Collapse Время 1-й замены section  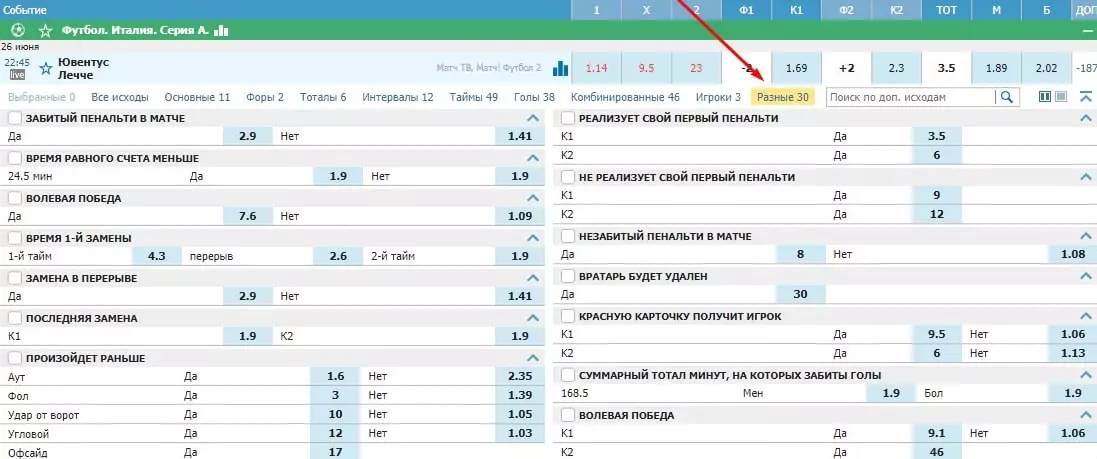point(533,238)
